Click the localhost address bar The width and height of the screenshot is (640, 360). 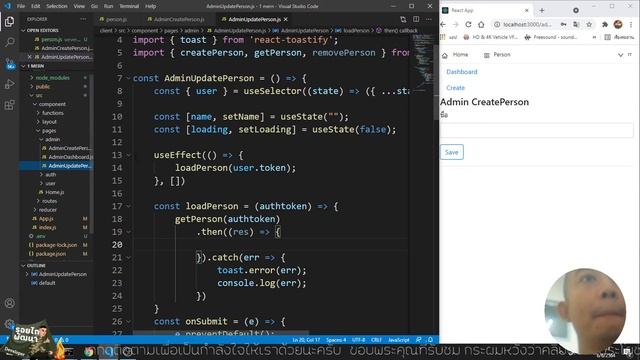[x=527, y=24]
